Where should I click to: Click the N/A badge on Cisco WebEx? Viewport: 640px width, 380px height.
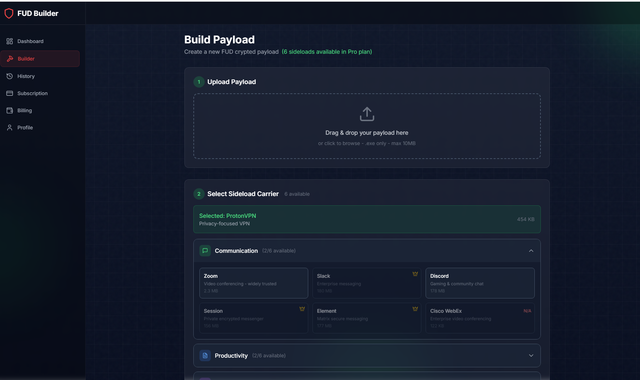[527, 311]
